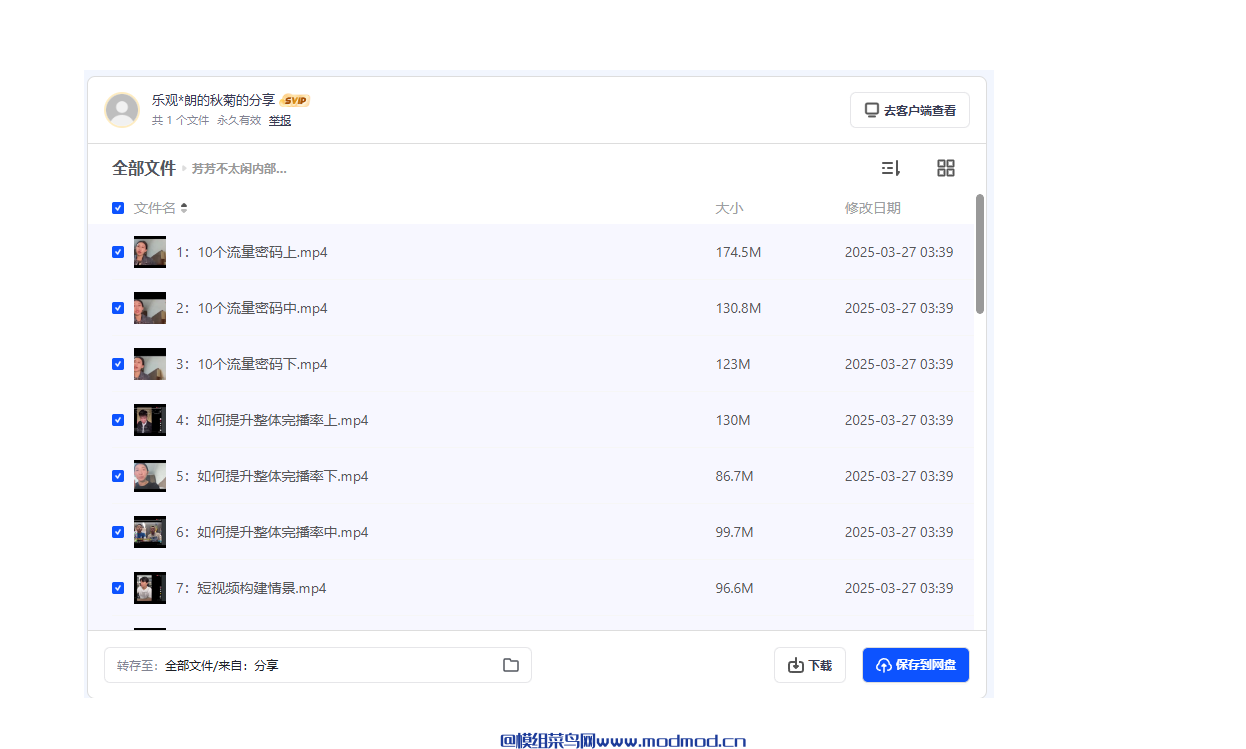
Task: Uncheck the 2：10个流量密码中.mp4 checkbox
Action: click(118, 308)
